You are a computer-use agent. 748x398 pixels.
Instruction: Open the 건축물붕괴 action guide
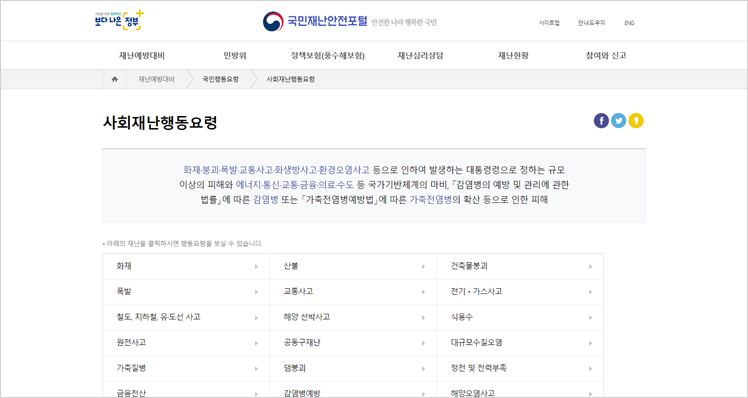520,266
